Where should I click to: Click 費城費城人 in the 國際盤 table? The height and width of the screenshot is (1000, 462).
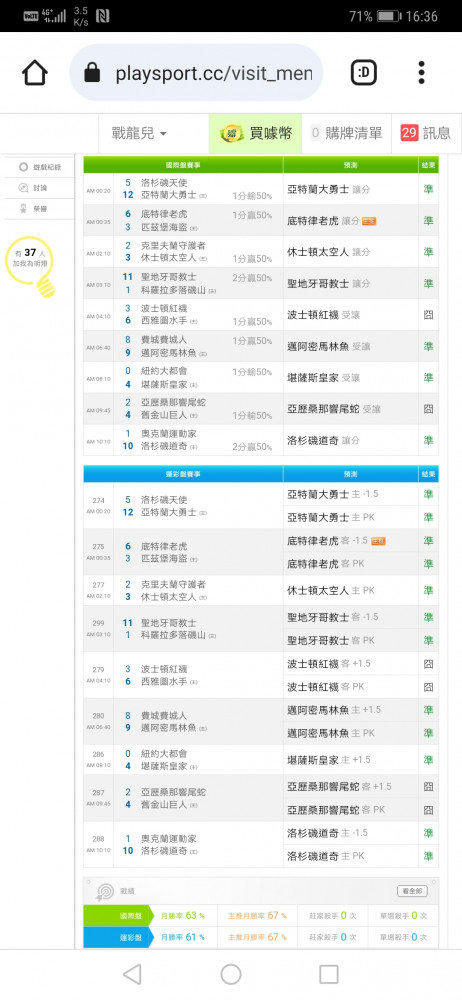tap(163, 340)
